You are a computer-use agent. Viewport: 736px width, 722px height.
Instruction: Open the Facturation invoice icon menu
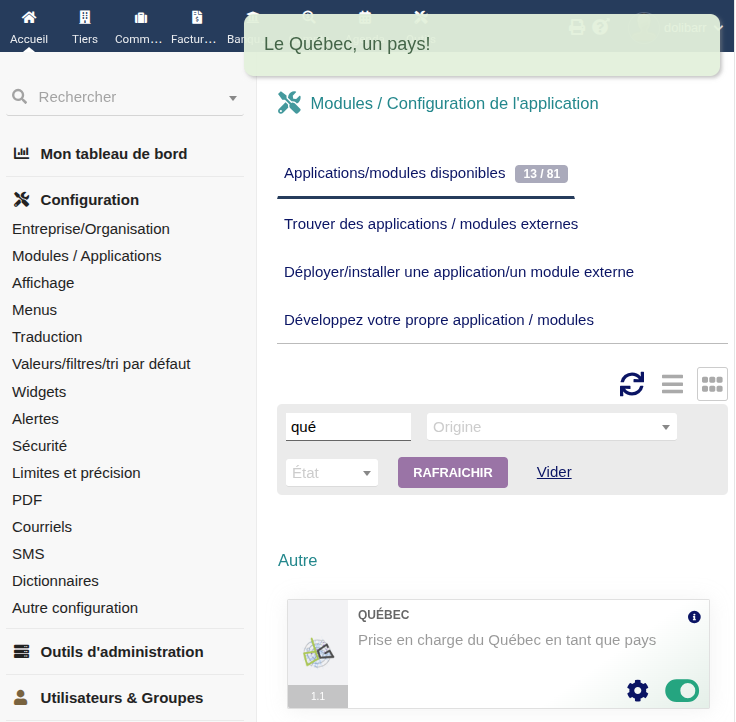click(x=196, y=26)
